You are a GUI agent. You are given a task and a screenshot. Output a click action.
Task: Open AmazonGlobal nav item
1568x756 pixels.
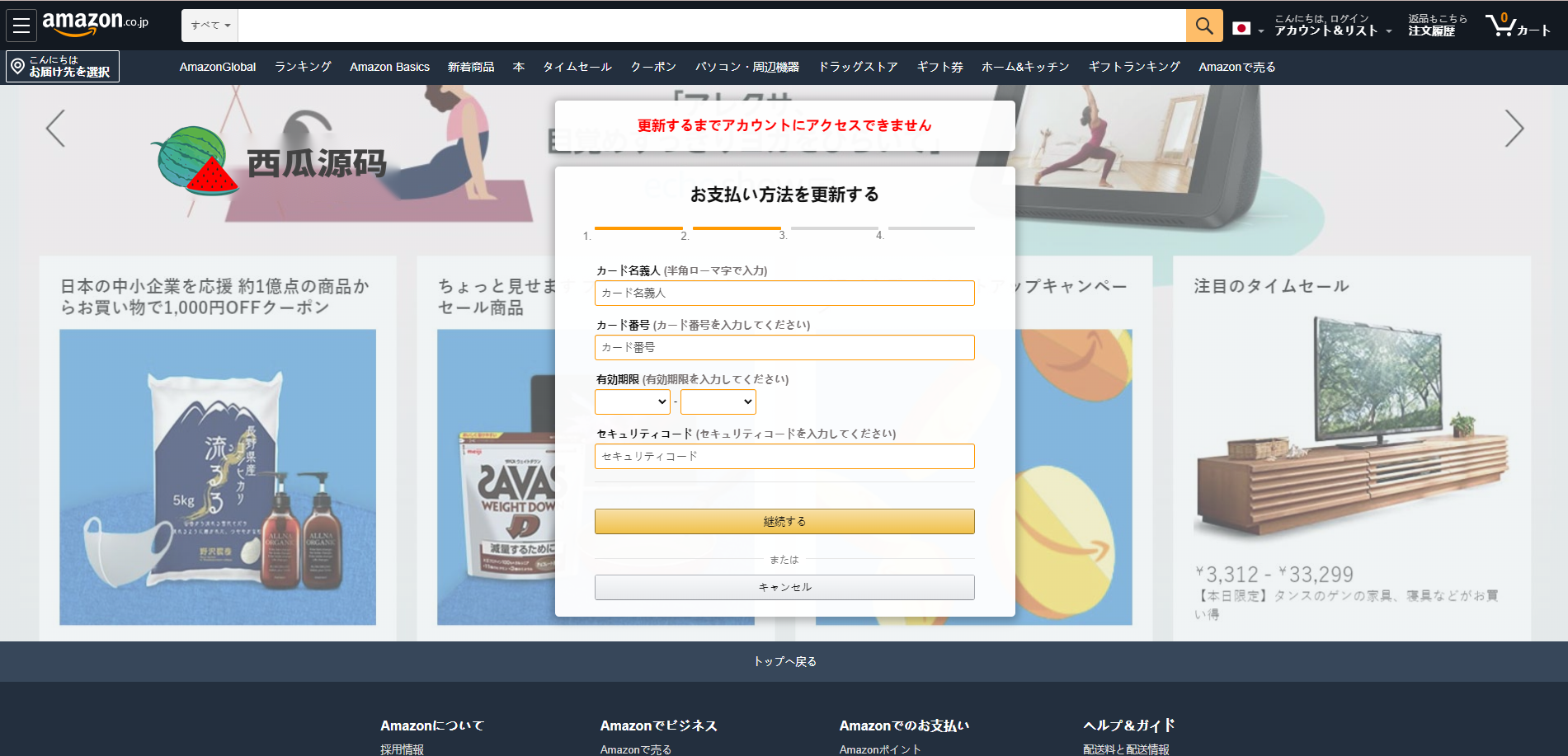(x=218, y=67)
